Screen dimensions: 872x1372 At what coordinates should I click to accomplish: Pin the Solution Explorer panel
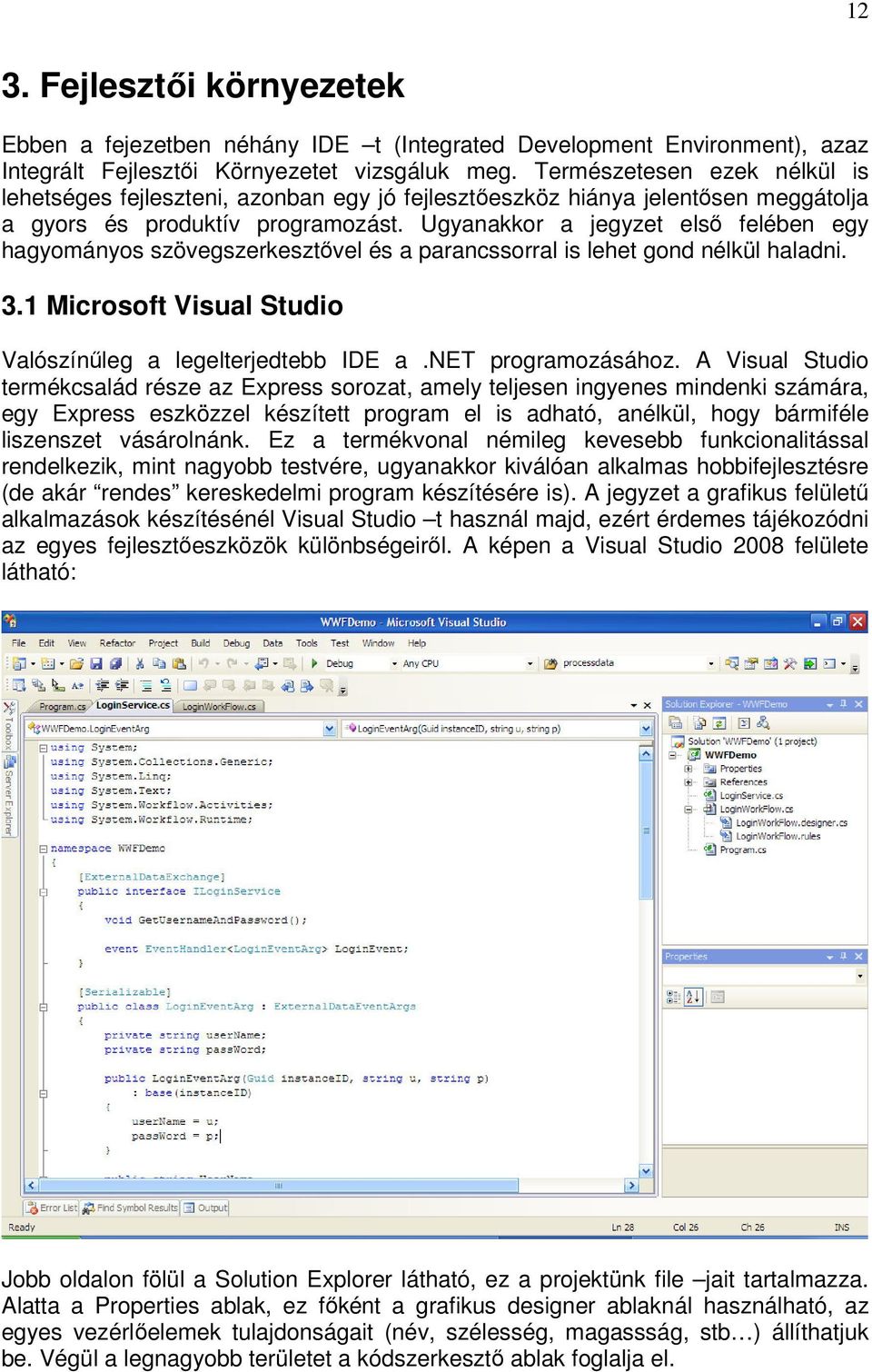843,704
